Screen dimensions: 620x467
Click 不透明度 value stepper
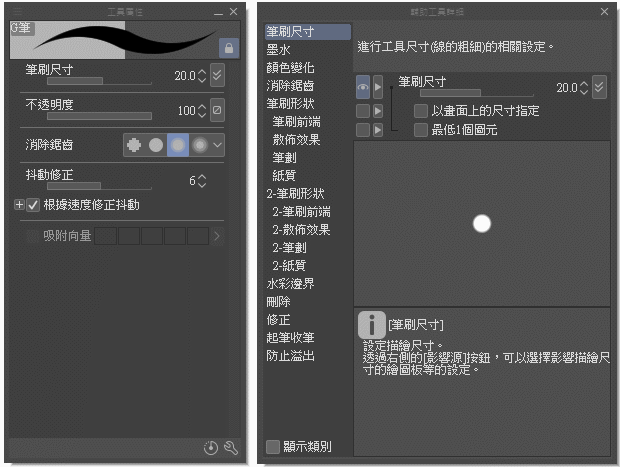tap(202, 111)
